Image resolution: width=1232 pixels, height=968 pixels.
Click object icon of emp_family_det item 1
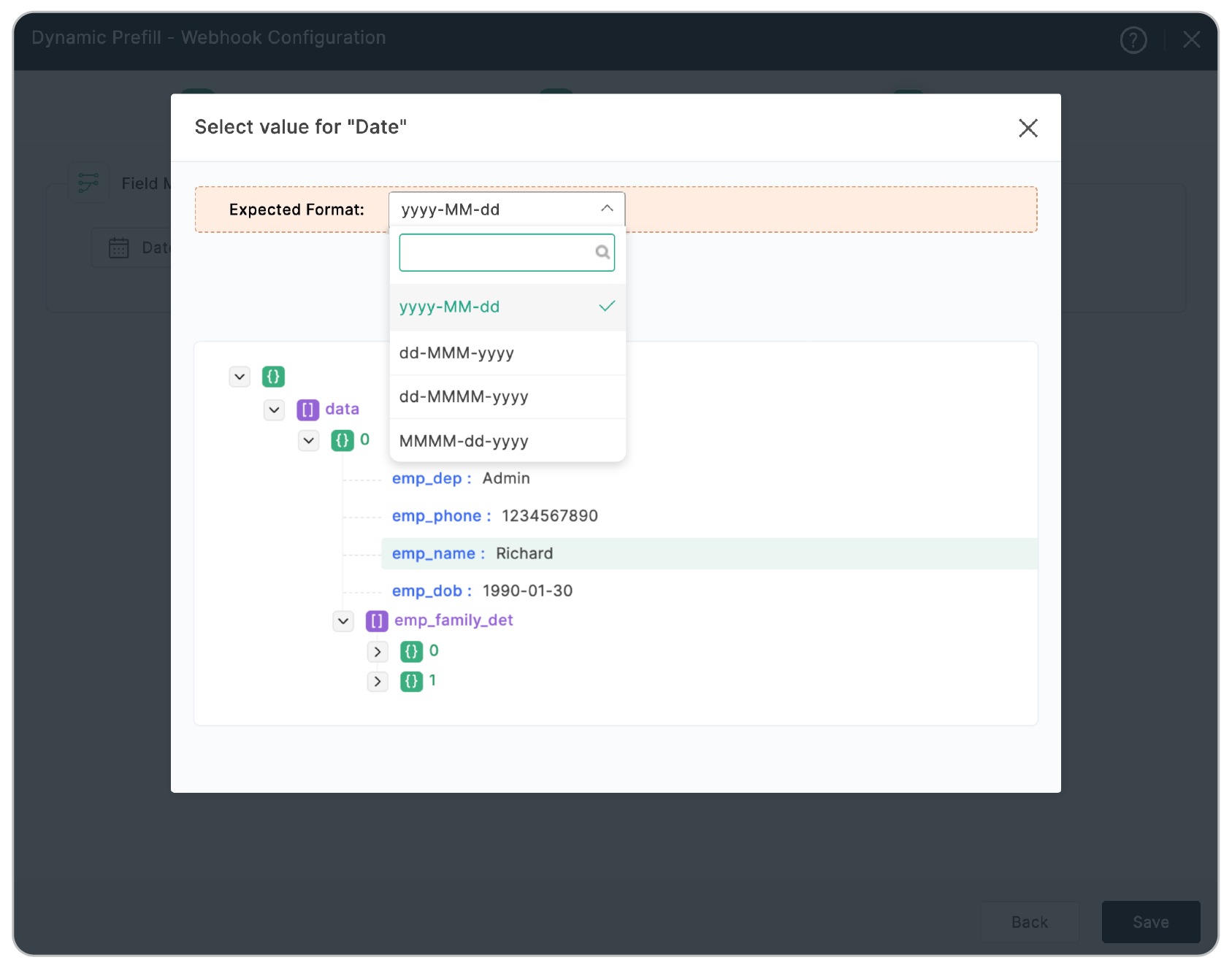pos(411,681)
